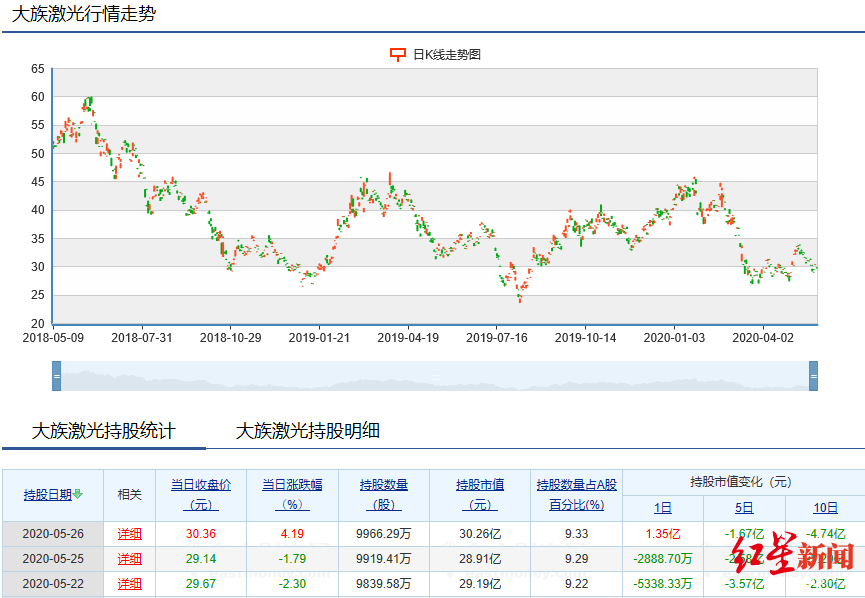Screen dimensions: 865x598
Task: Click holdings value 9919.41万
Action: [384, 559]
